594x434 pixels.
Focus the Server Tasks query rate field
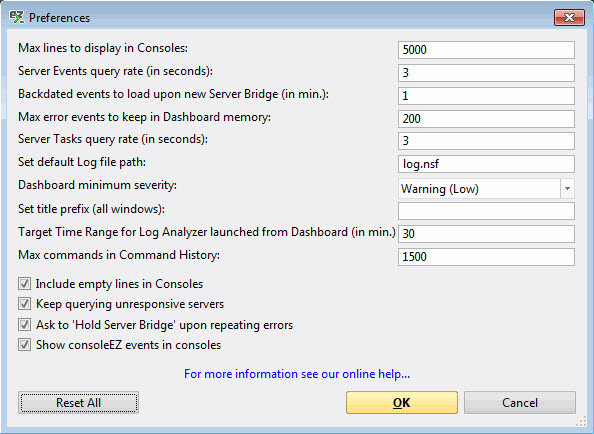[486, 141]
